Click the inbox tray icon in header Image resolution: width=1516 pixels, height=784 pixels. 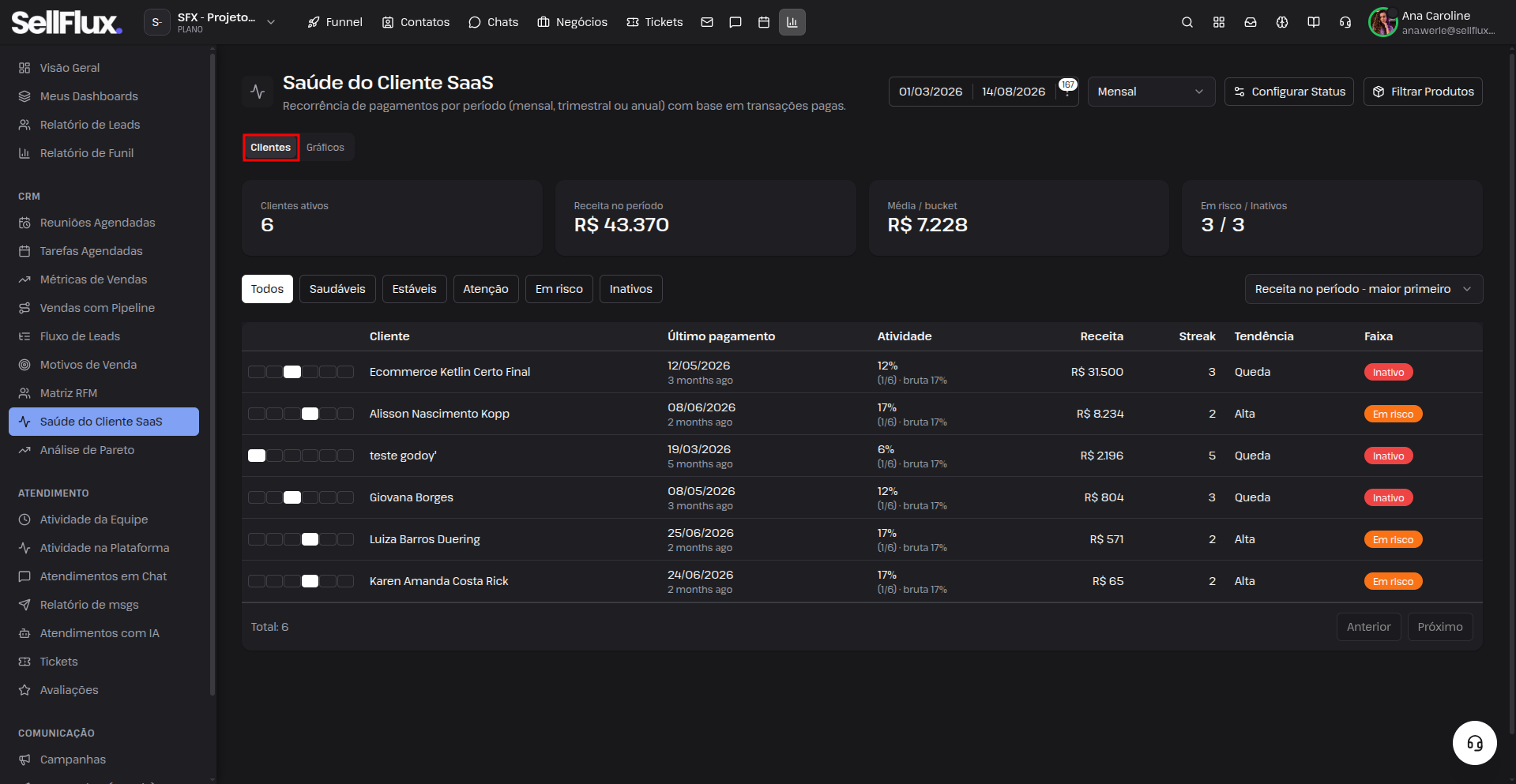click(x=1251, y=22)
